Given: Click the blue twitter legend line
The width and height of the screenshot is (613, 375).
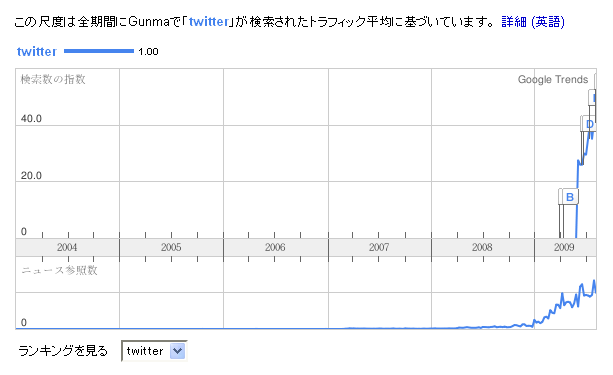Looking at the screenshot, I should pos(99,51).
